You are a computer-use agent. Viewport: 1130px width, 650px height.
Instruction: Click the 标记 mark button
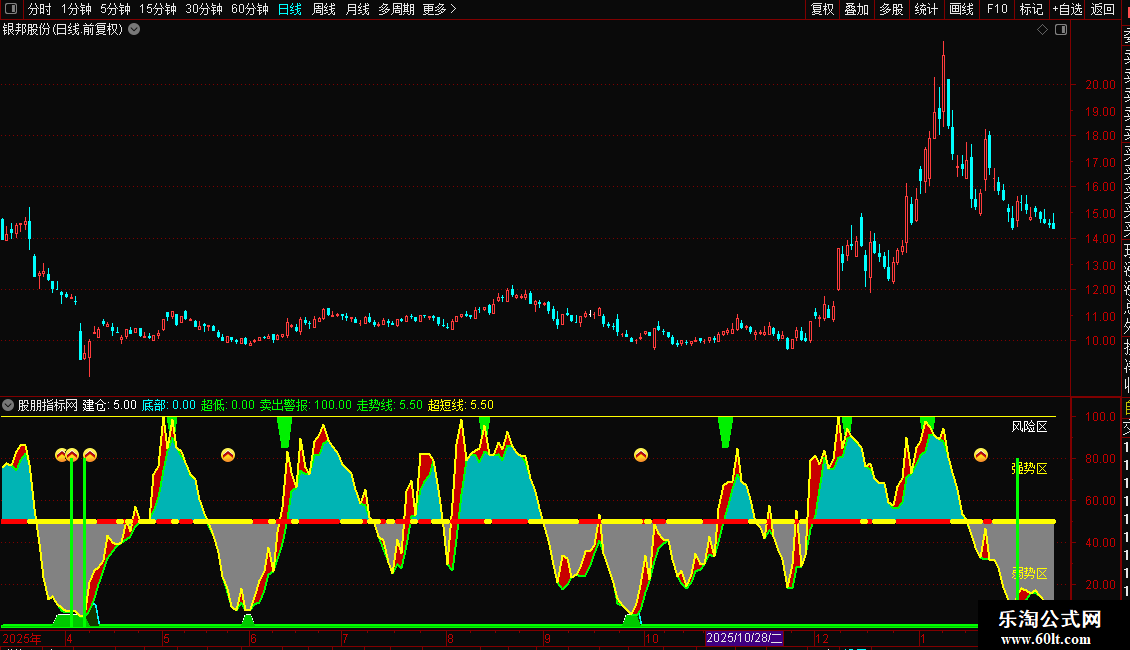tap(1031, 9)
